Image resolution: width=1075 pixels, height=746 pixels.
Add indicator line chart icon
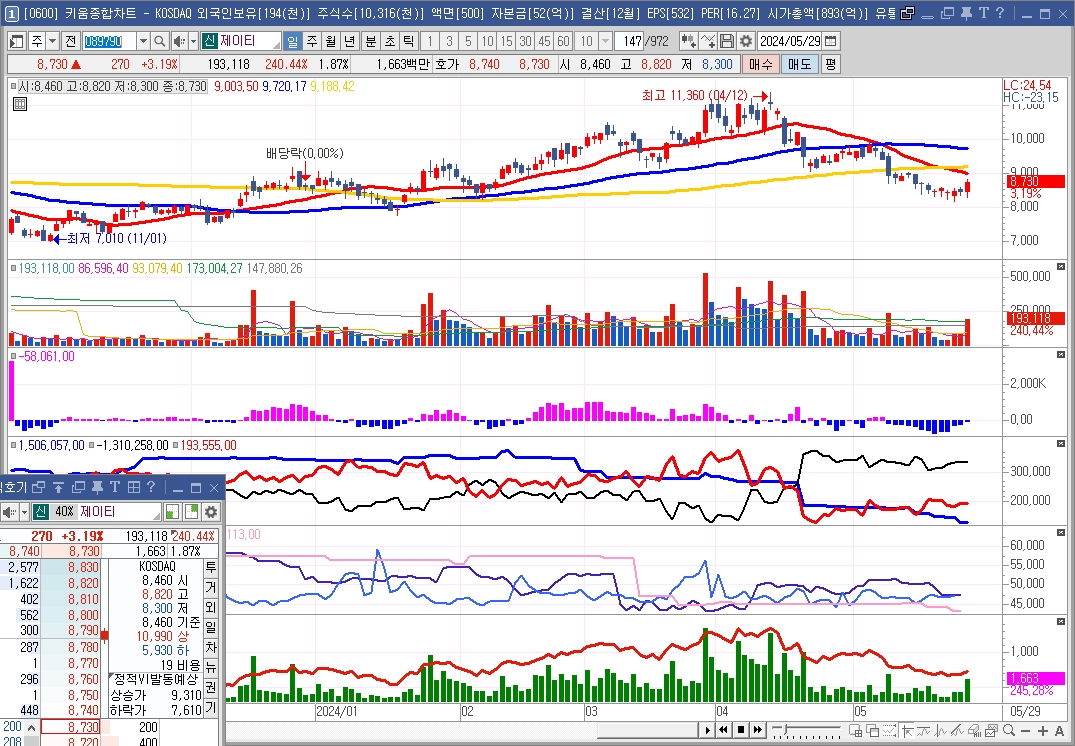708,41
